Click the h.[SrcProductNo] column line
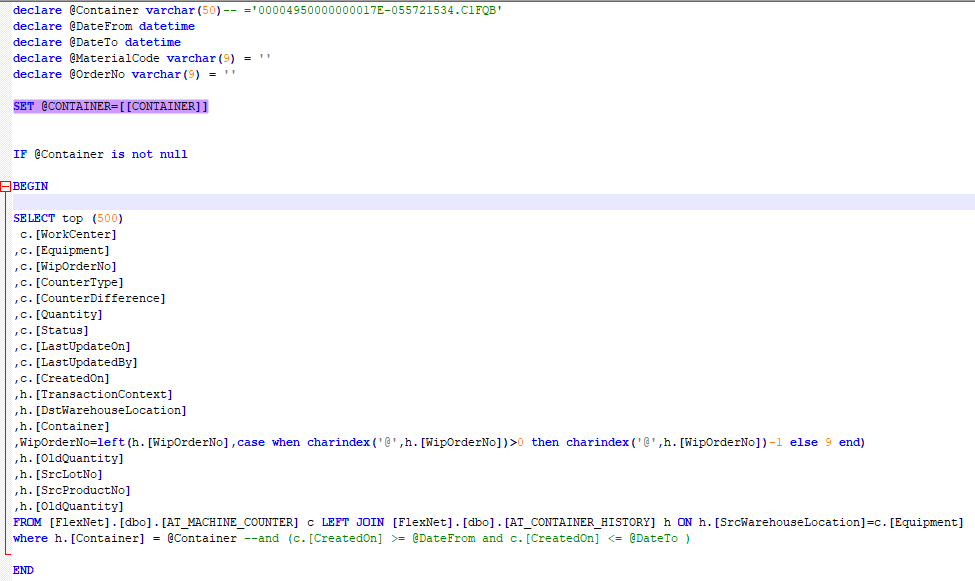This screenshot has height=581, width=975. [x=72, y=490]
